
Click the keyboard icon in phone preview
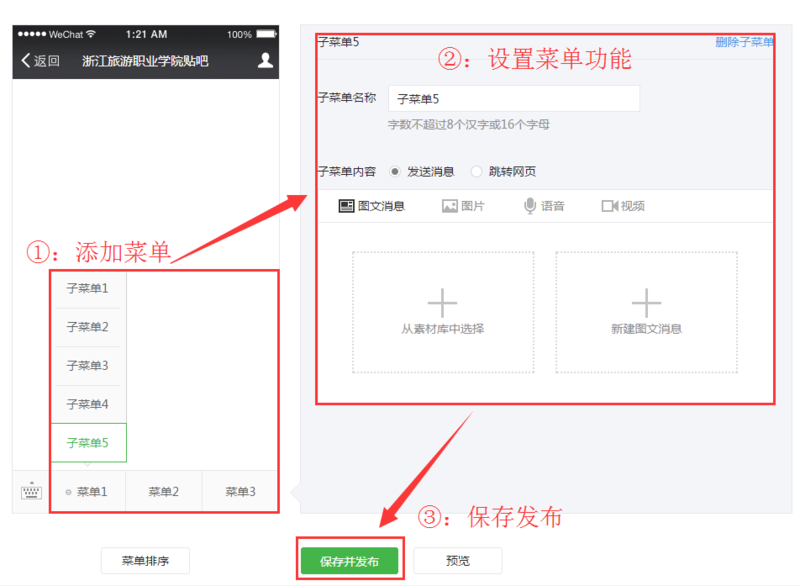[x=31, y=492]
